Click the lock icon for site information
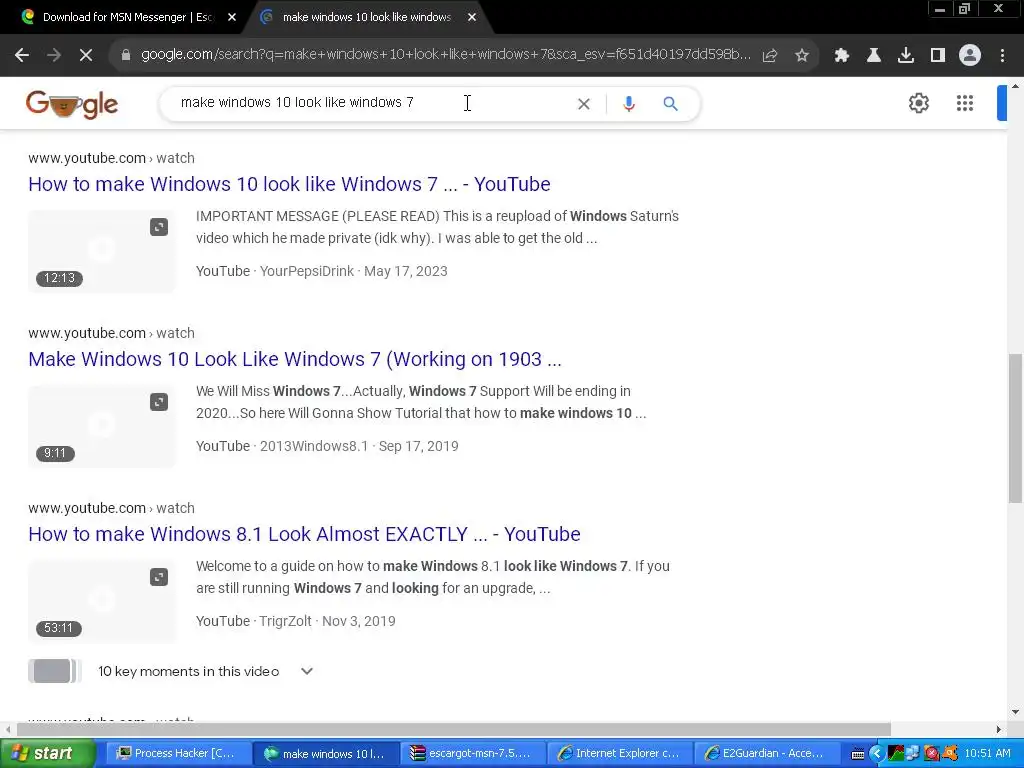Screen dimensions: 1024x768 coord(126,55)
